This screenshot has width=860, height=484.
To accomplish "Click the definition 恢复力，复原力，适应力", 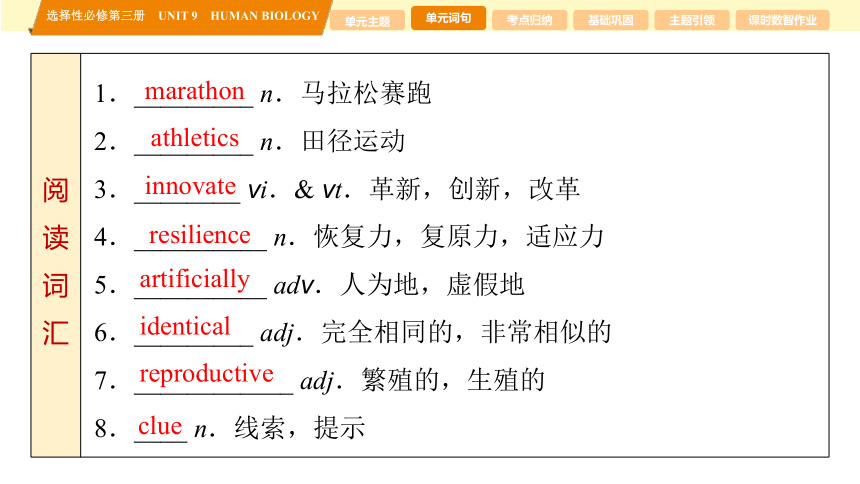I will click(459, 237).
